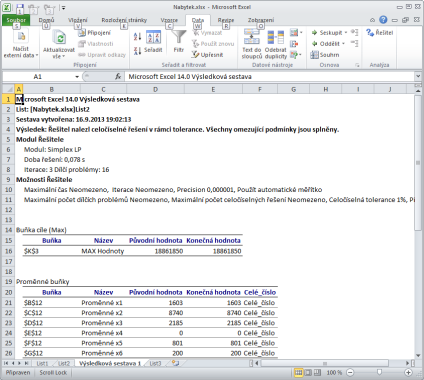The width and height of the screenshot is (424, 380).
Task: Select column D header
Action: pos(155,89)
